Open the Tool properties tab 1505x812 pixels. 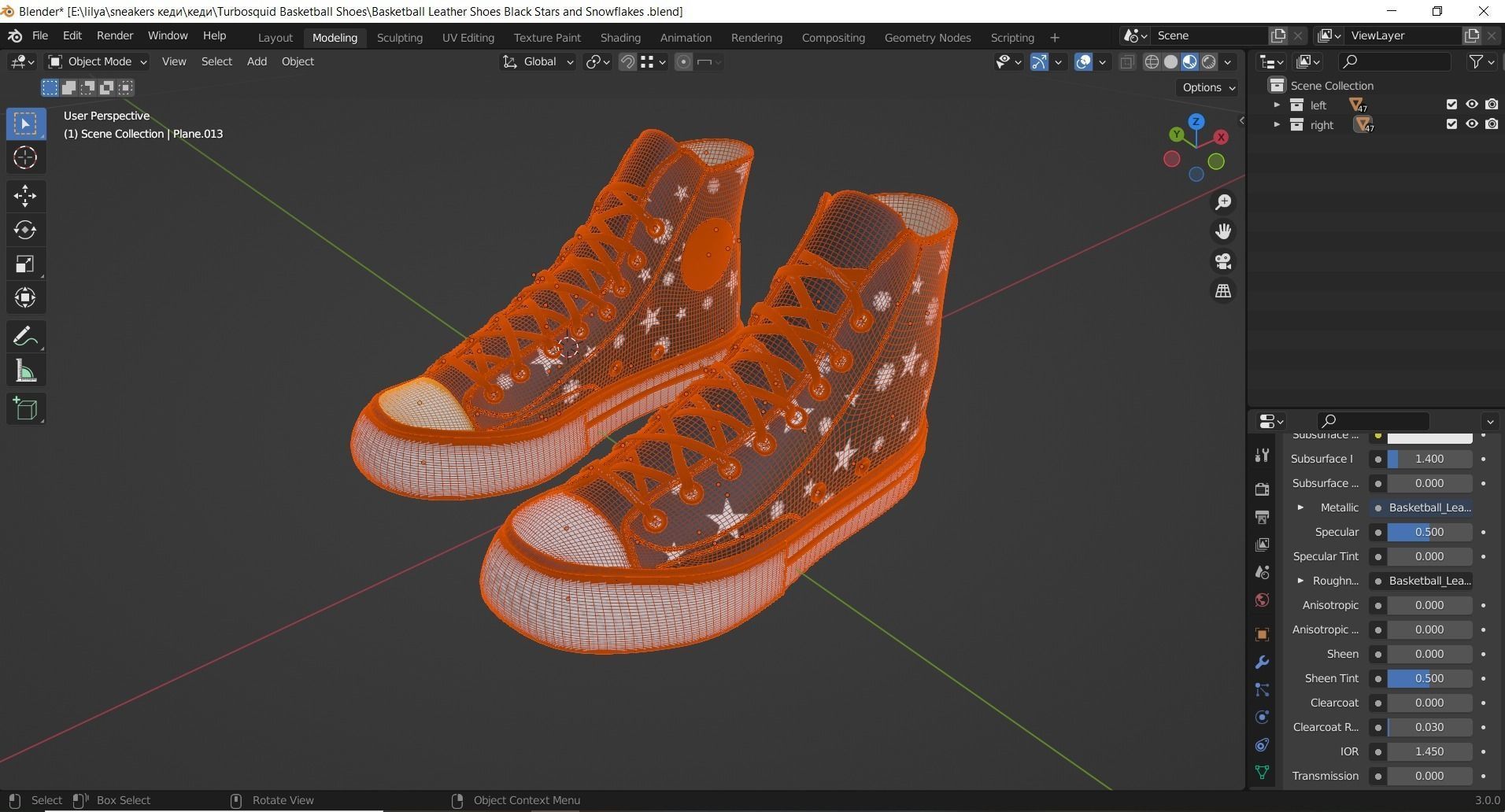tap(1262, 455)
